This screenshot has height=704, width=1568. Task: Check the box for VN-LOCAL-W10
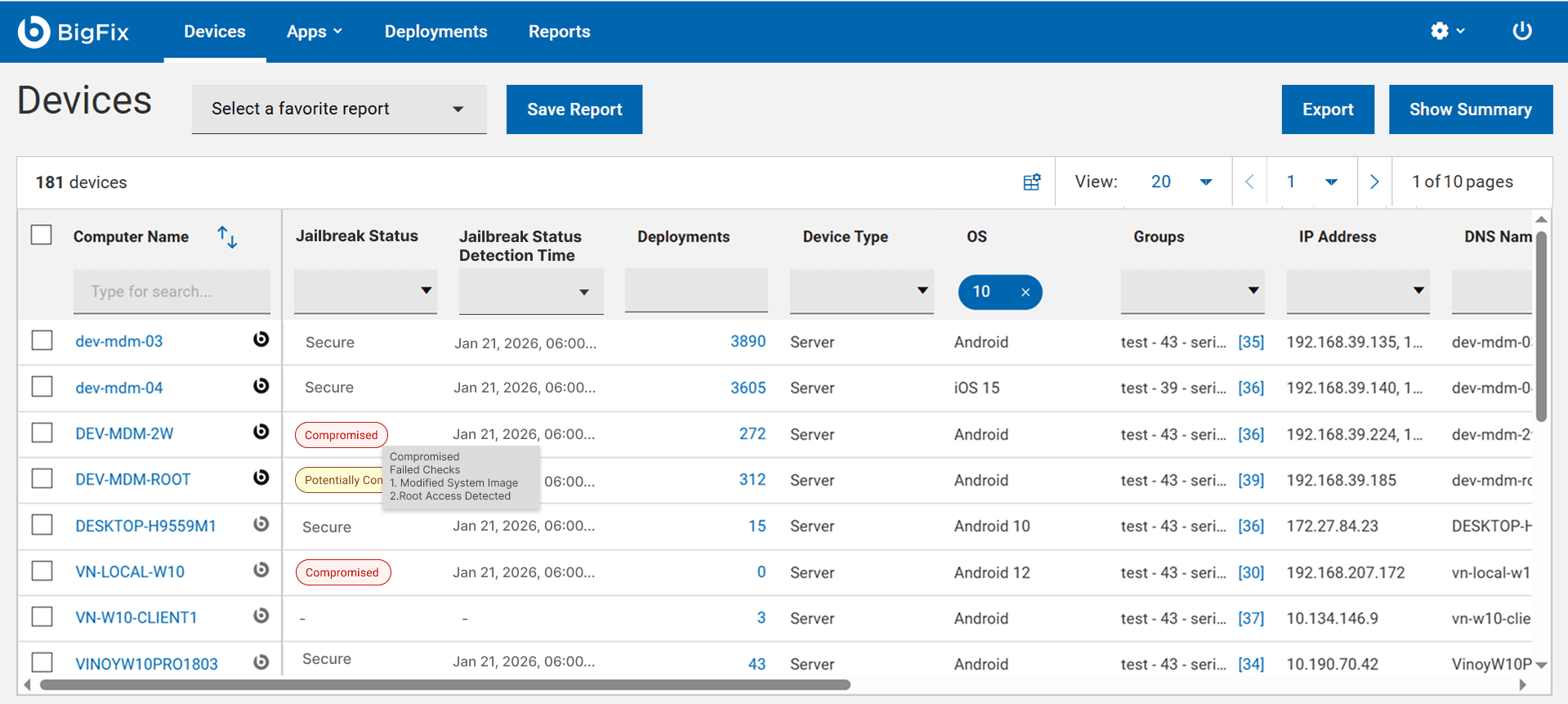(42, 571)
